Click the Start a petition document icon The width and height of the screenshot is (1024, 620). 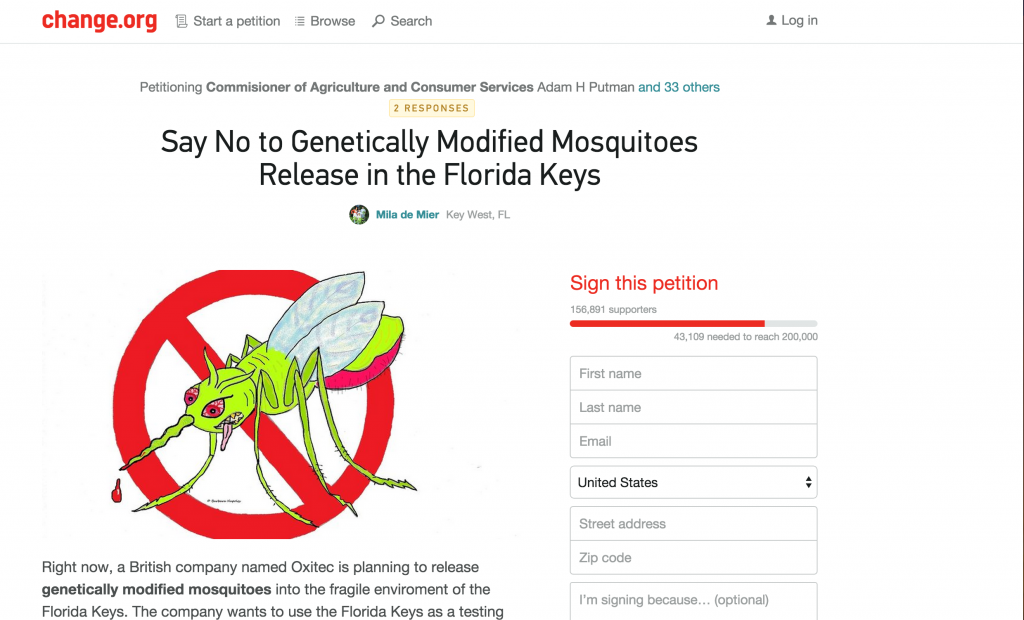coord(181,21)
